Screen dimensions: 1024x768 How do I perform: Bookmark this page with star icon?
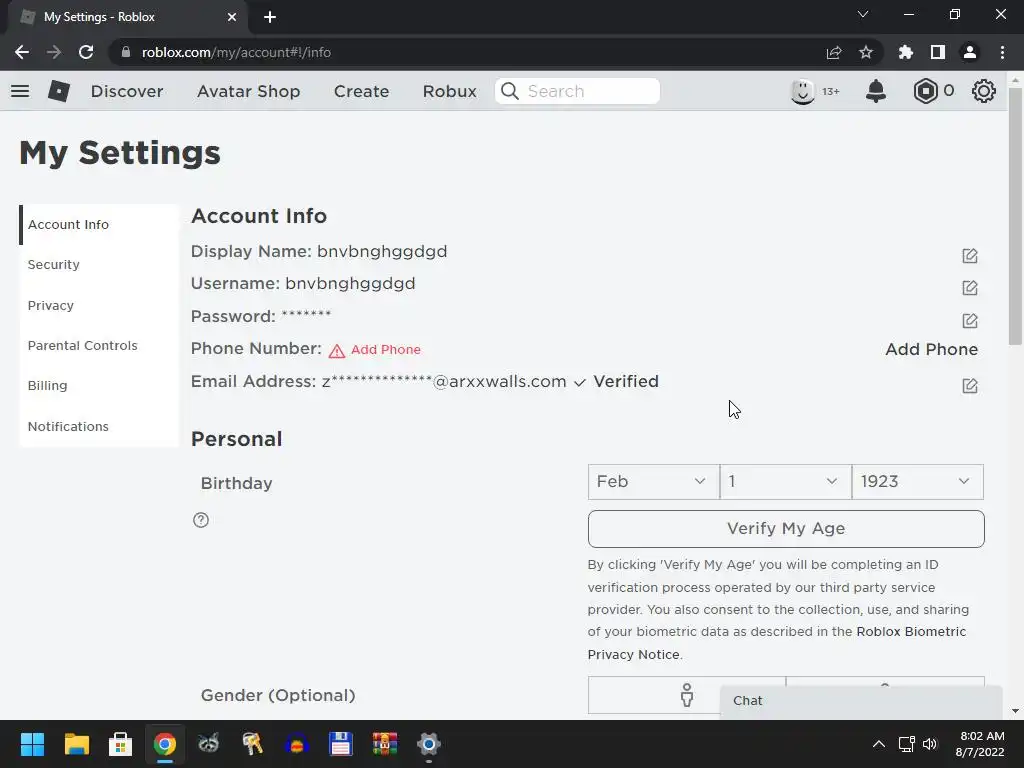[x=866, y=52]
